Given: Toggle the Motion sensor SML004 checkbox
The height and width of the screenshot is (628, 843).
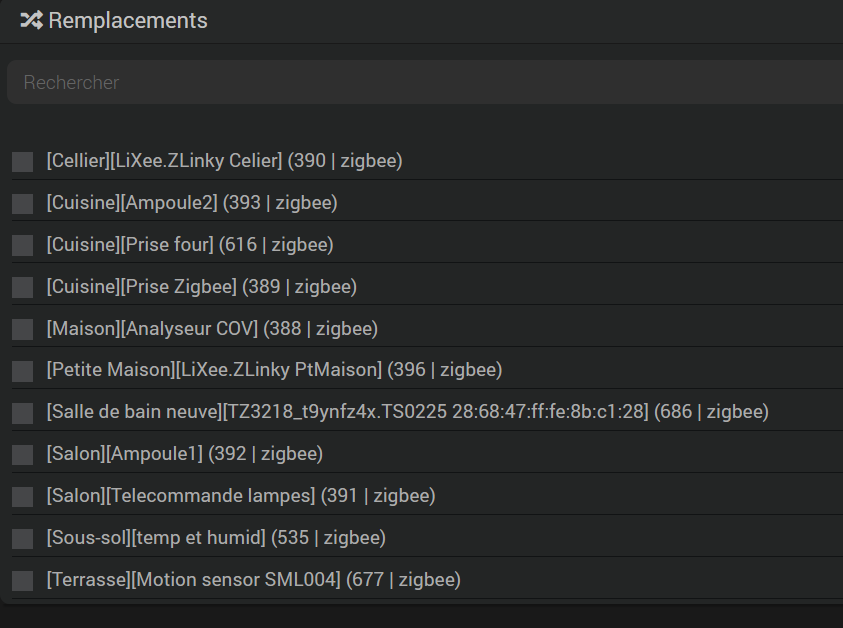Looking at the screenshot, I should [23, 582].
